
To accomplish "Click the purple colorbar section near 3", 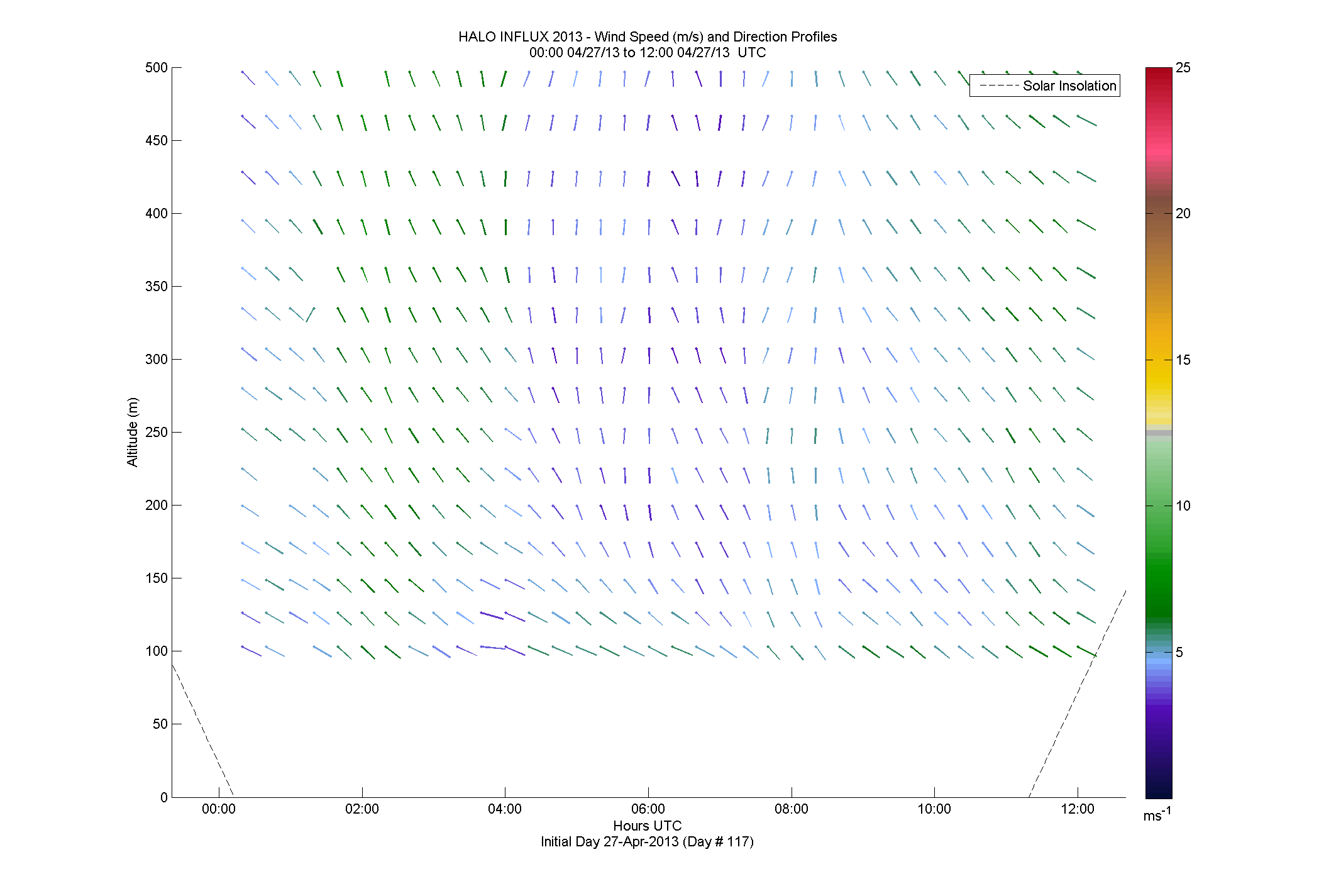I will click(1159, 711).
